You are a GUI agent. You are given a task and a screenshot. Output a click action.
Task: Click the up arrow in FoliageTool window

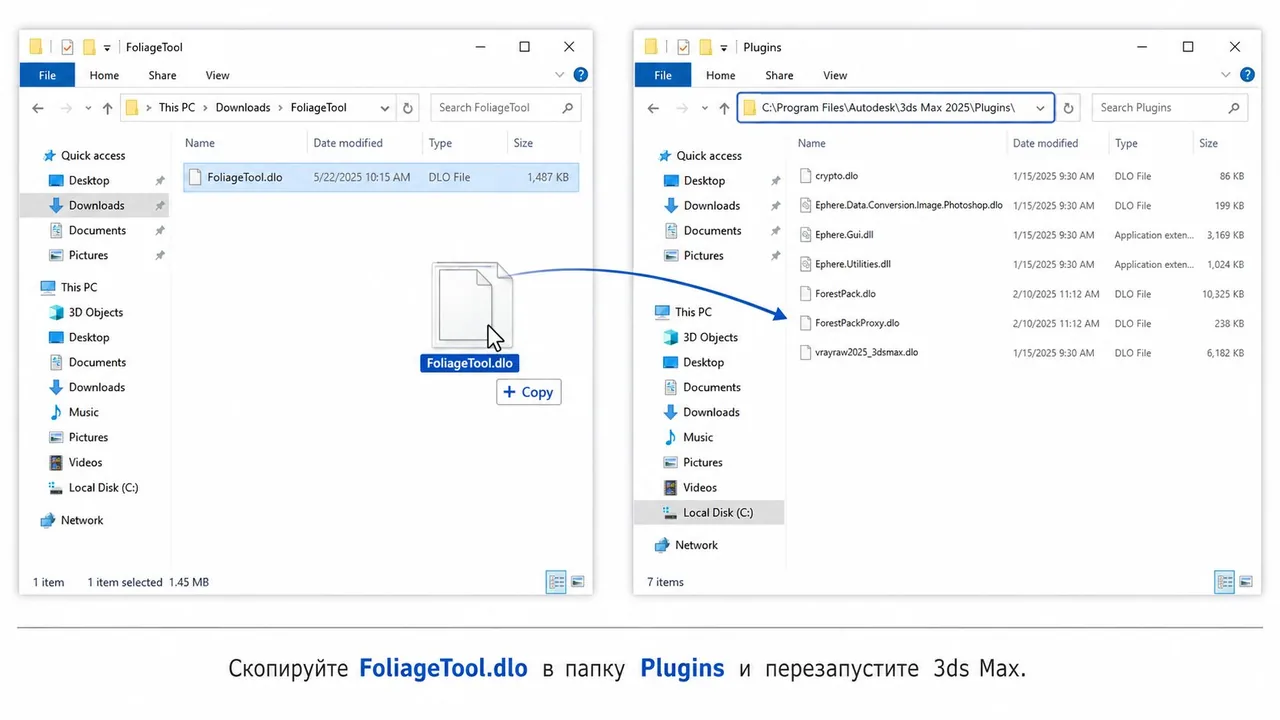[107, 108]
